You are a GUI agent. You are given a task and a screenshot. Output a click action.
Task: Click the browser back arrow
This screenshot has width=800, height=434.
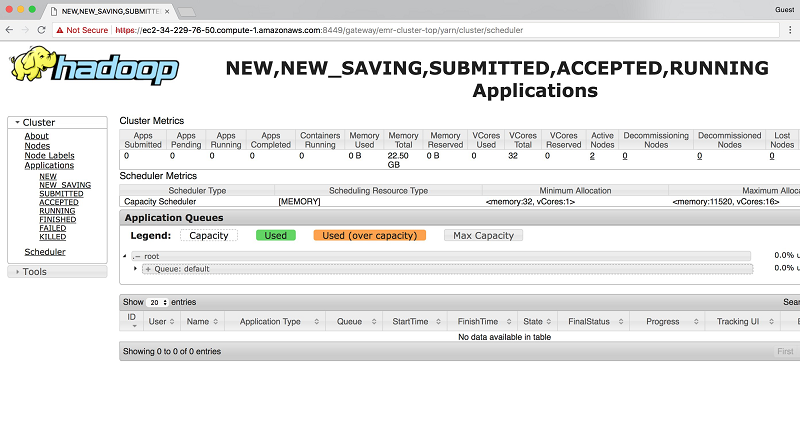click(x=15, y=30)
